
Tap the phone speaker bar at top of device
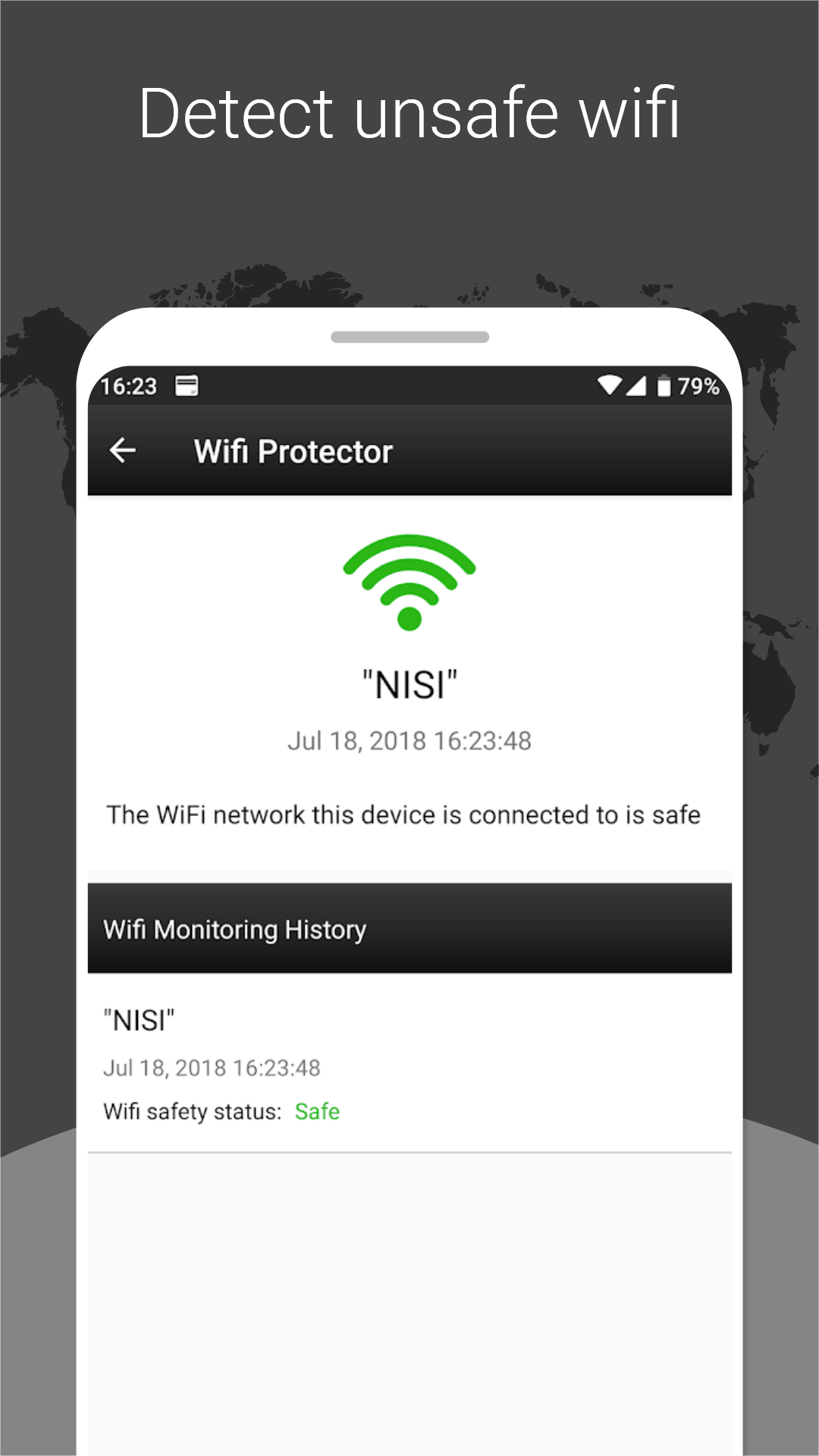410,337
